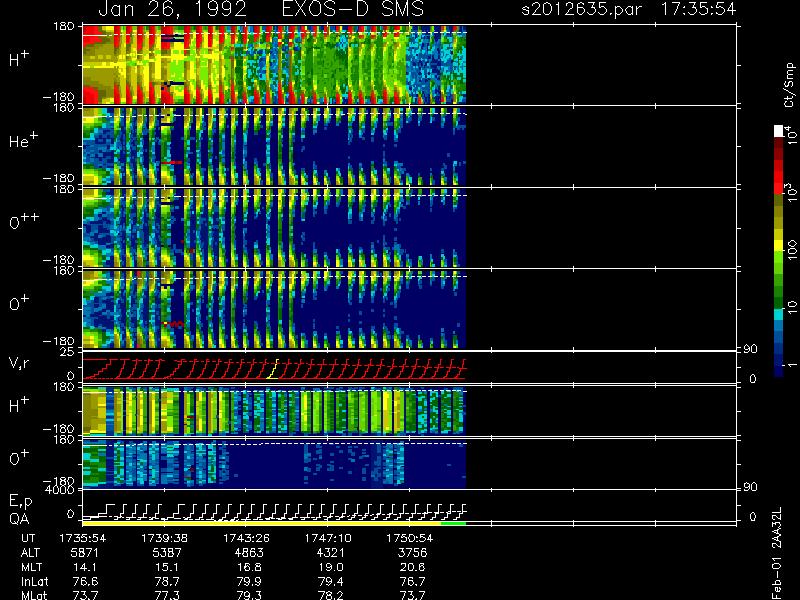800x600 pixels.
Task: Click the UT value '1747:10'
Action: pos(328,538)
